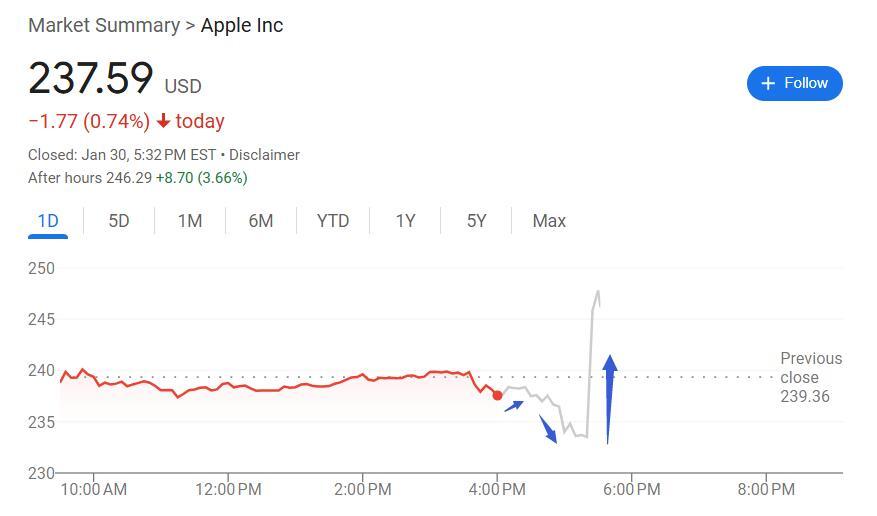Viewport: 877px width, 516px height.
Task: Click the plus icon on Follow
Action: pos(768,83)
